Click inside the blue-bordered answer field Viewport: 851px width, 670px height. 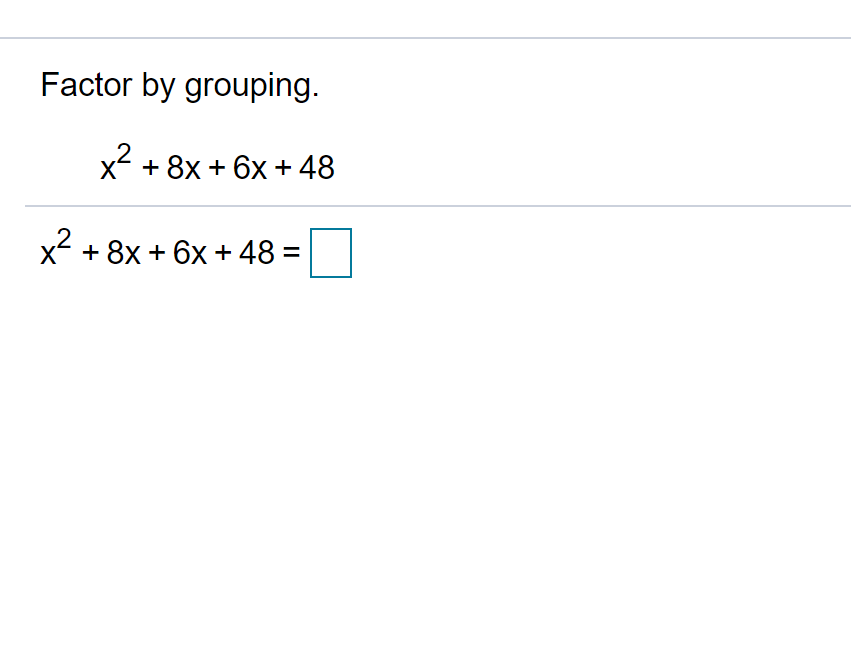(330, 253)
